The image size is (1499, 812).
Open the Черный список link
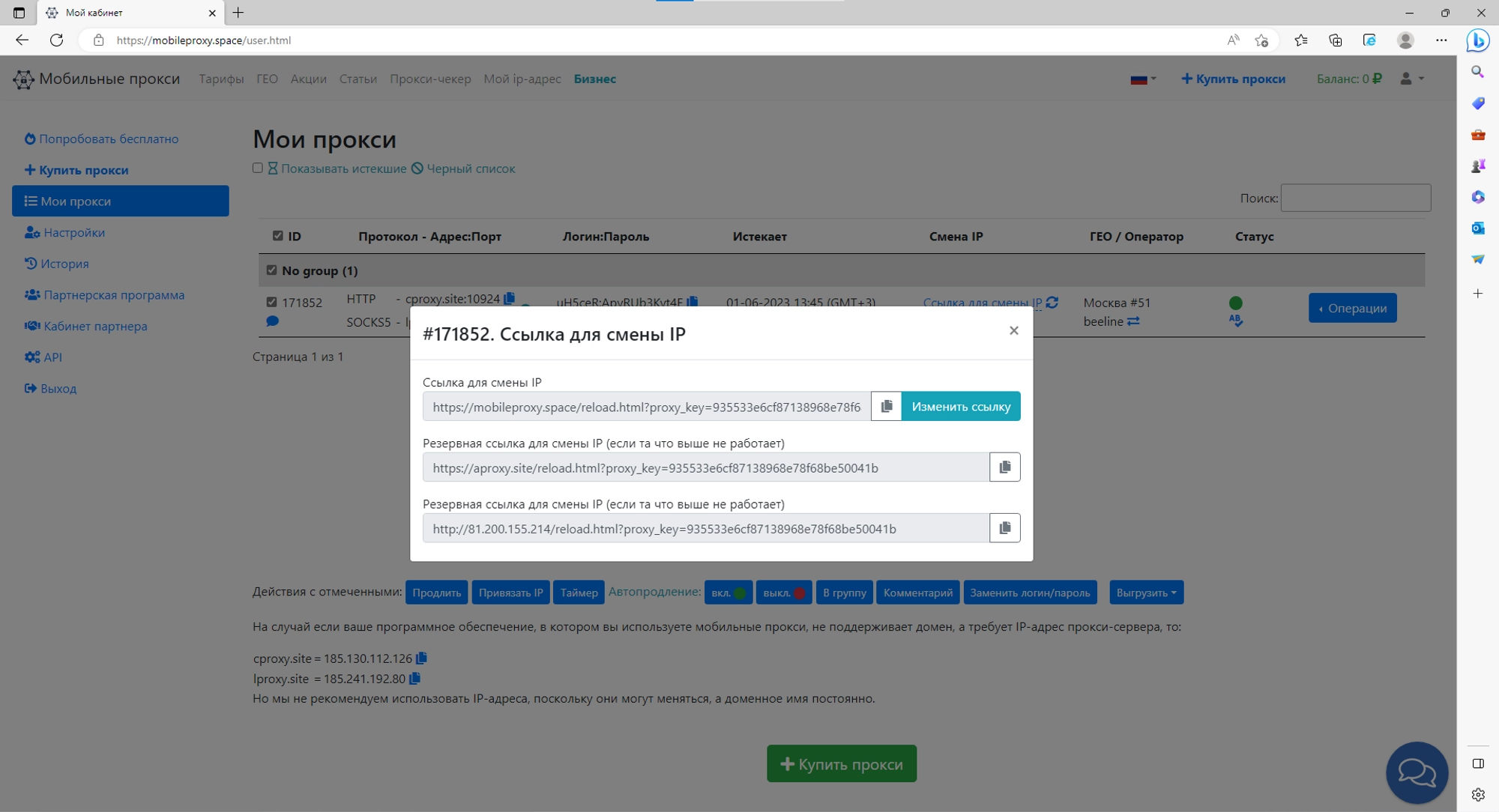[x=469, y=168]
